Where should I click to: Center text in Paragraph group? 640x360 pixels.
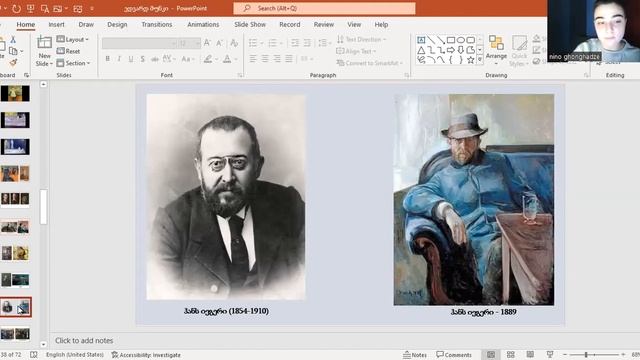[265, 59]
